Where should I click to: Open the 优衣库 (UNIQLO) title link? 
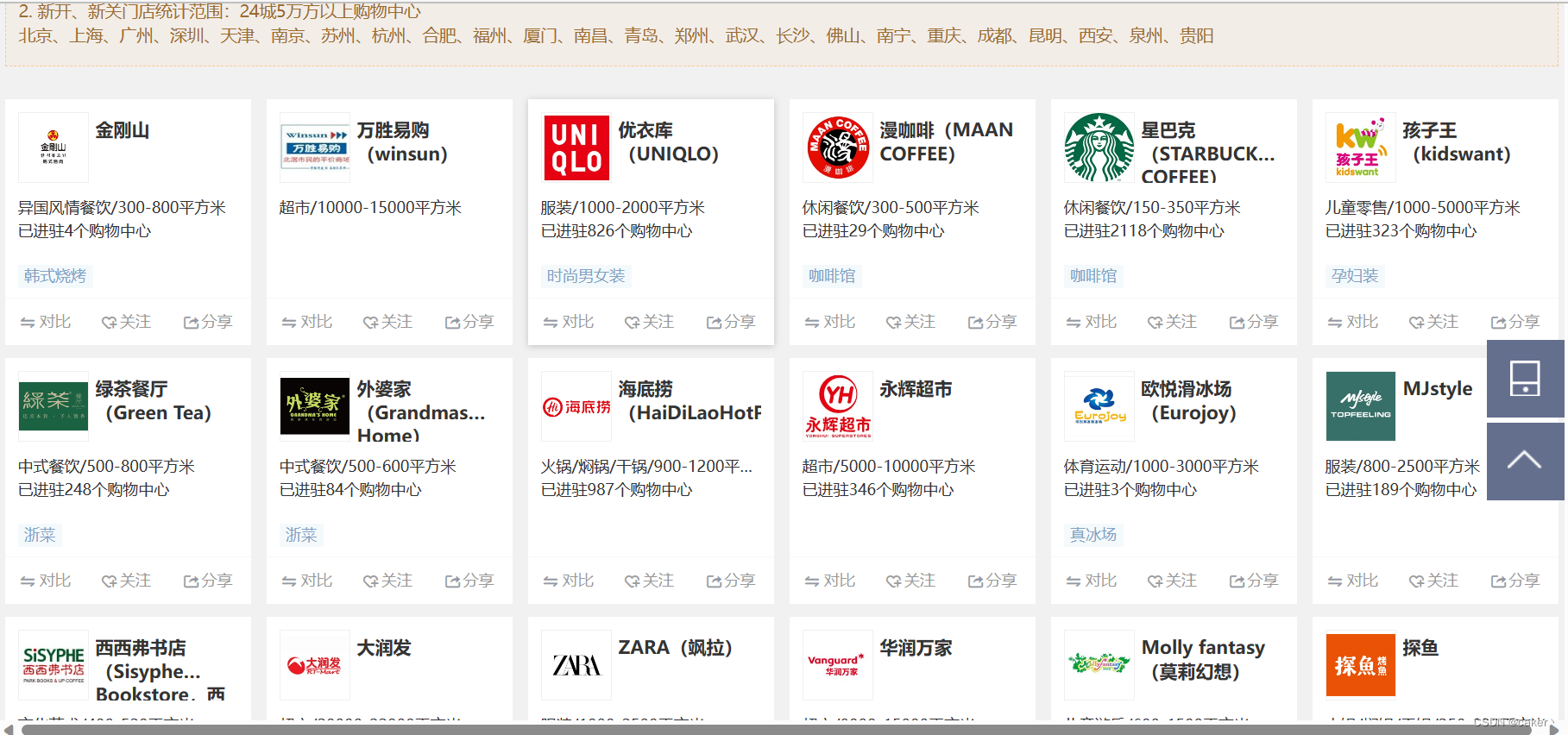coord(669,142)
